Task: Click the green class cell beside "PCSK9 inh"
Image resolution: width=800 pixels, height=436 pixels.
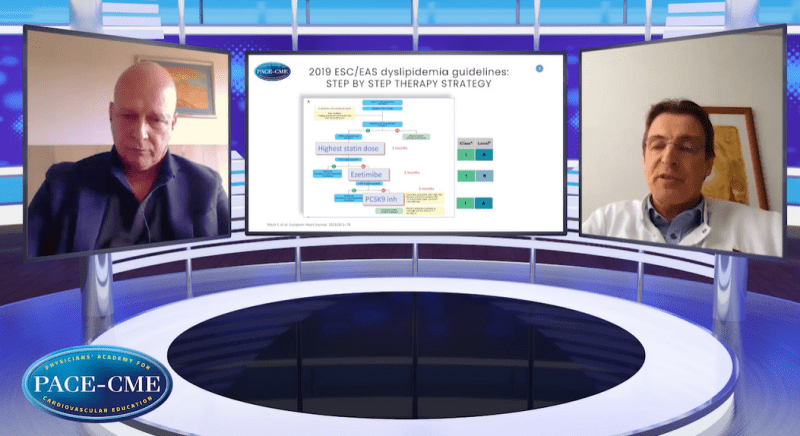Action: (x=466, y=203)
